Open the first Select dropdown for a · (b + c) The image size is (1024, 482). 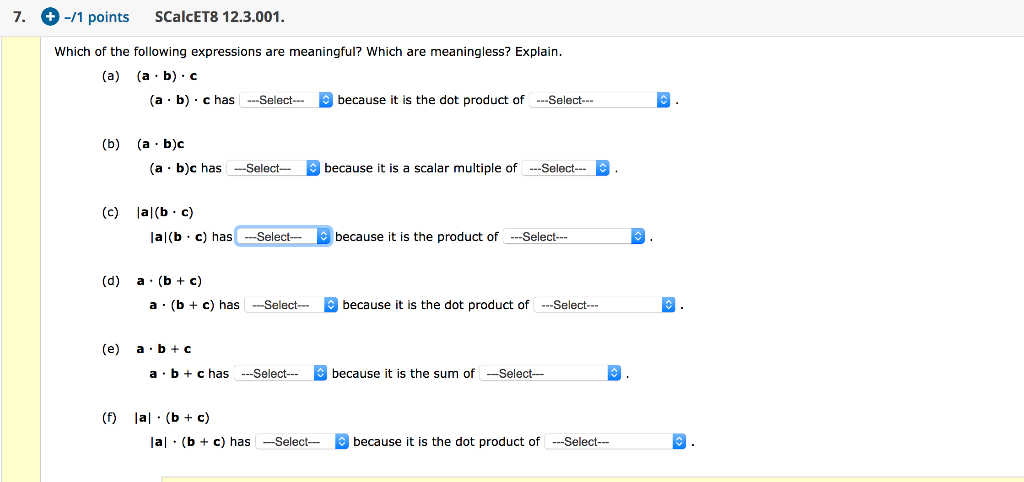pyautogui.click(x=291, y=305)
